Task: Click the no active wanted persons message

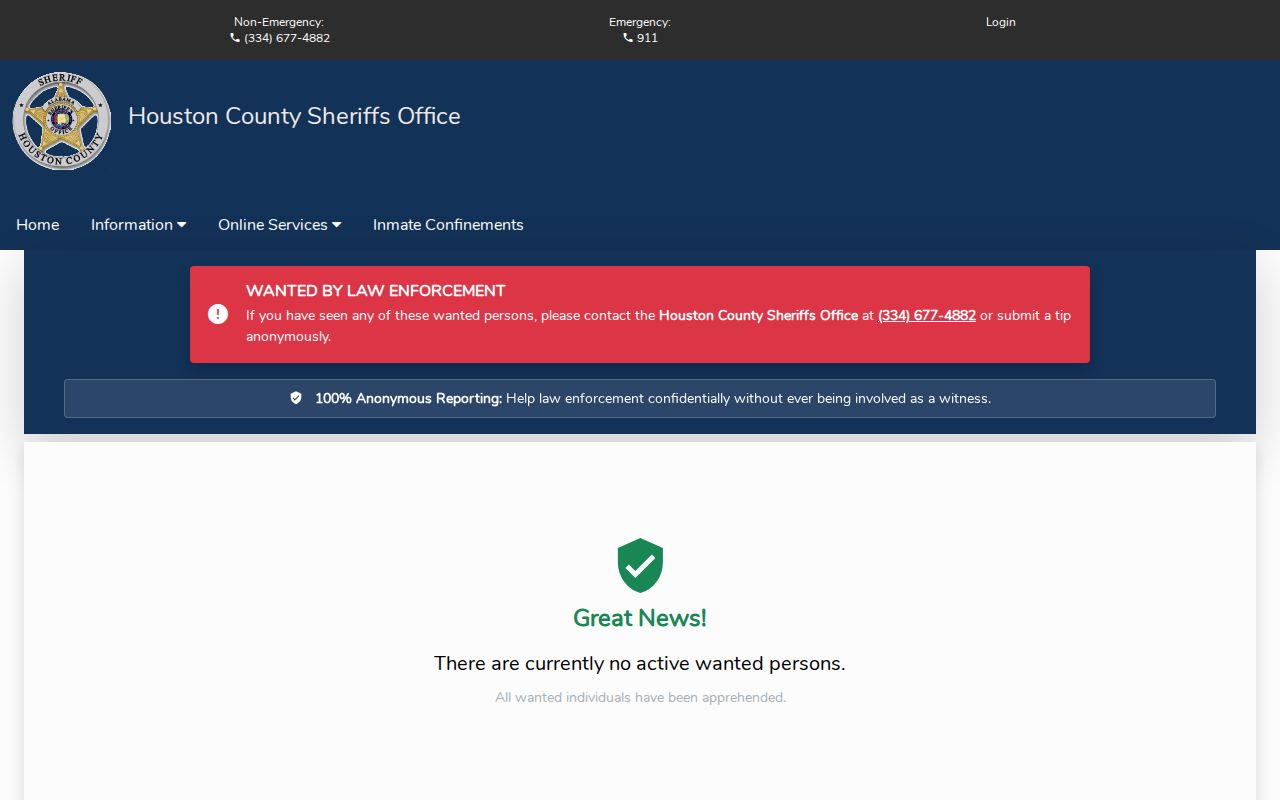Action: 640,663
